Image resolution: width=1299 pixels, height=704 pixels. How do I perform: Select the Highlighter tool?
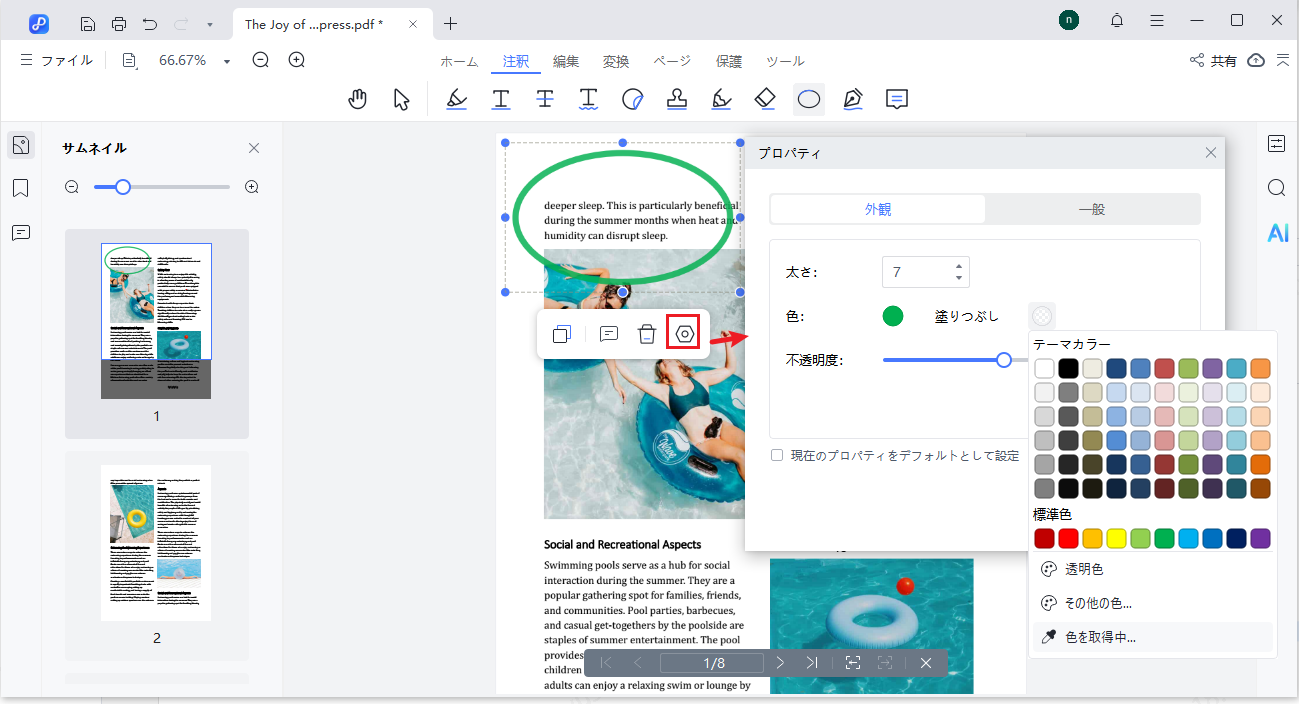pyautogui.click(x=457, y=99)
